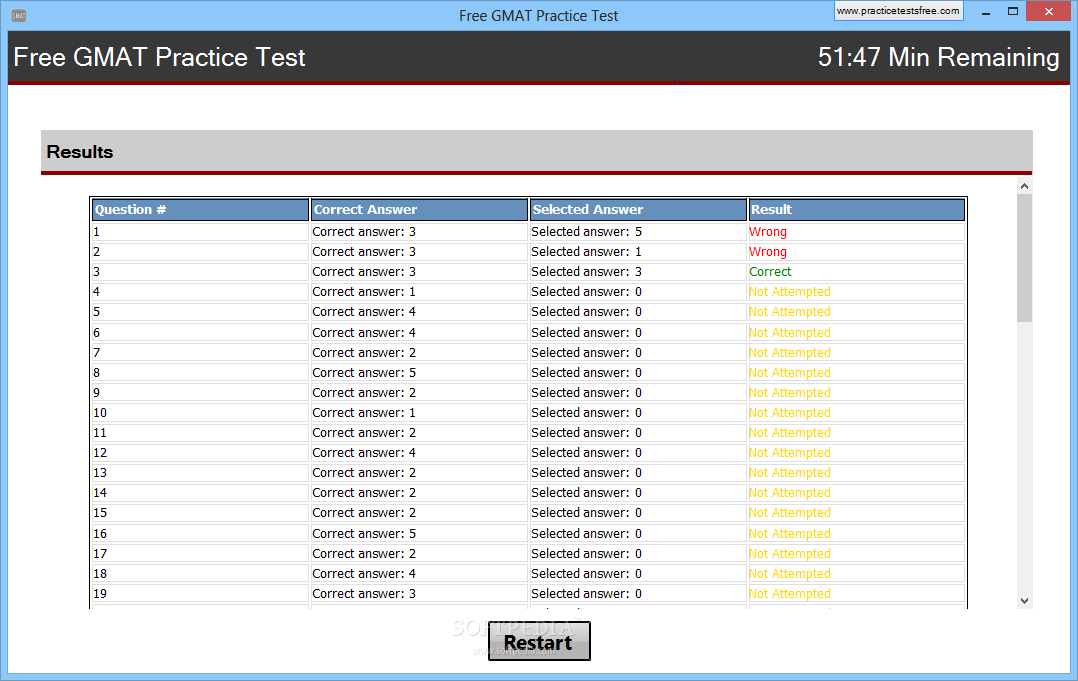The image size is (1078, 681).
Task: Click 'Selected answer: 5' in row 1
Action: (x=586, y=232)
